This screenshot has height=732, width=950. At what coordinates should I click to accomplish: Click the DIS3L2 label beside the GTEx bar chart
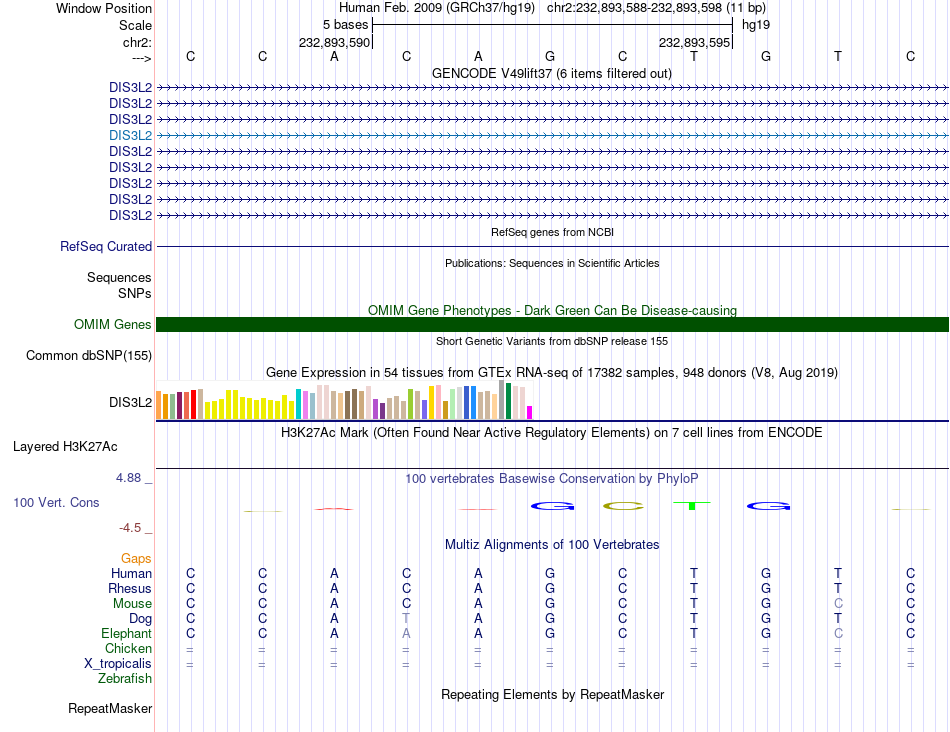pyautogui.click(x=130, y=402)
